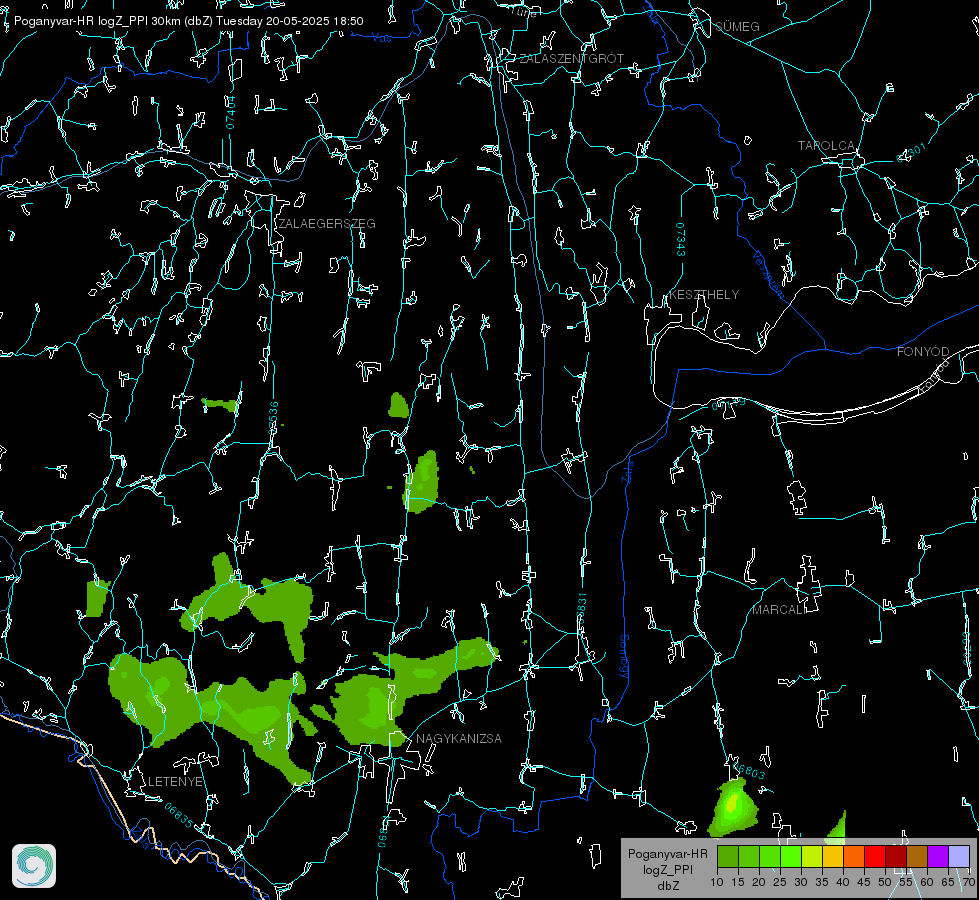979x900 pixels.
Task: Click the KESZTHELY city label
Action: pyautogui.click(x=704, y=295)
